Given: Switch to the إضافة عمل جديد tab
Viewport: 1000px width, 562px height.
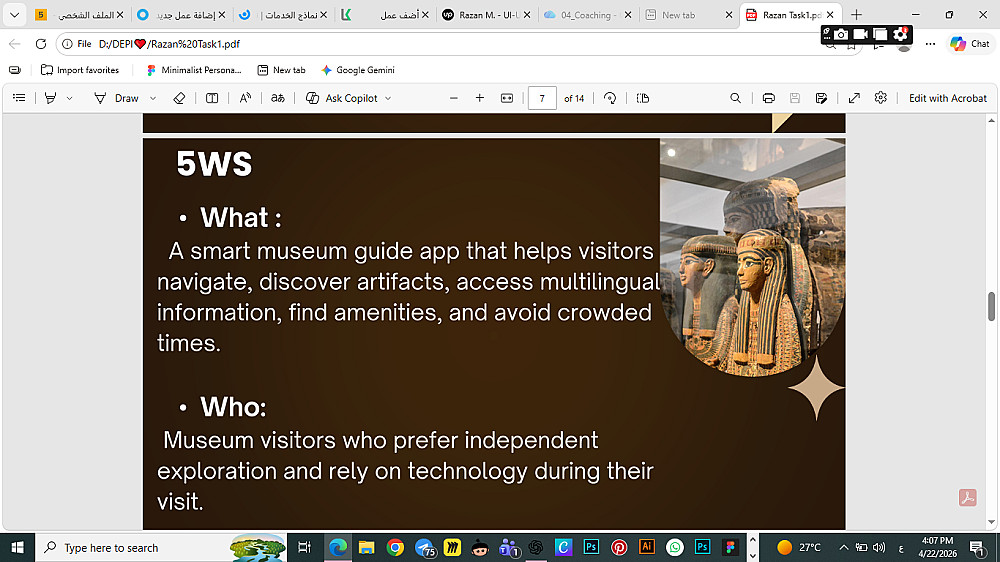Looking at the screenshot, I should [180, 15].
